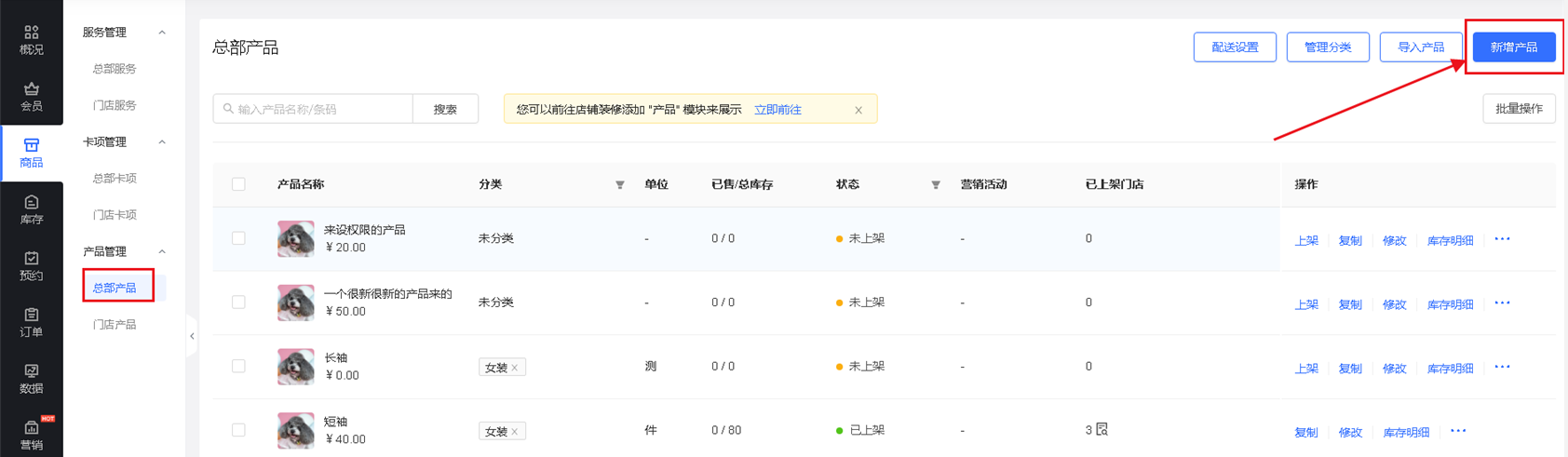
Task: Open the 营销 marketing icon with HOT badge
Action: coord(32,435)
